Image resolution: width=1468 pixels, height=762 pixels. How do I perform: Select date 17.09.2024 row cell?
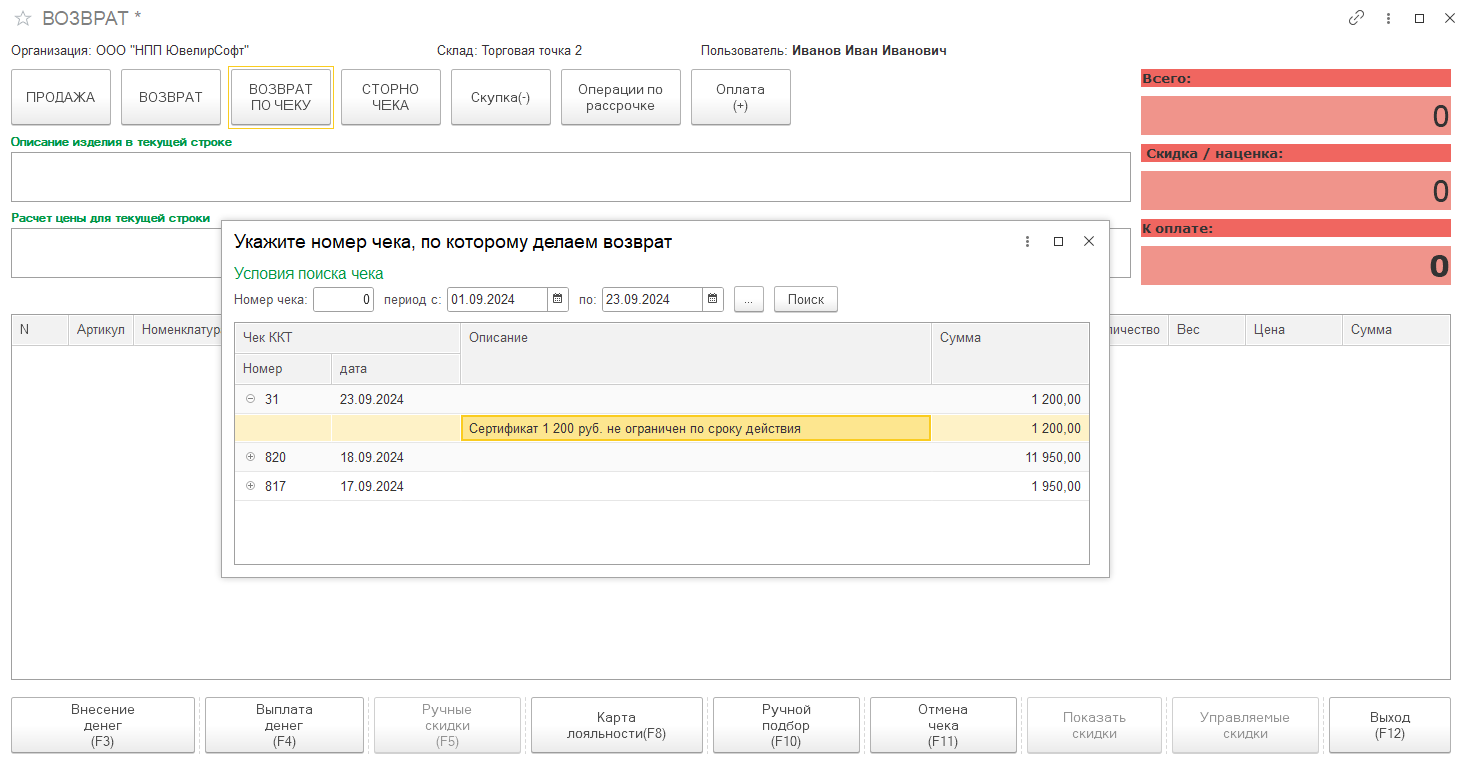tap(396, 486)
